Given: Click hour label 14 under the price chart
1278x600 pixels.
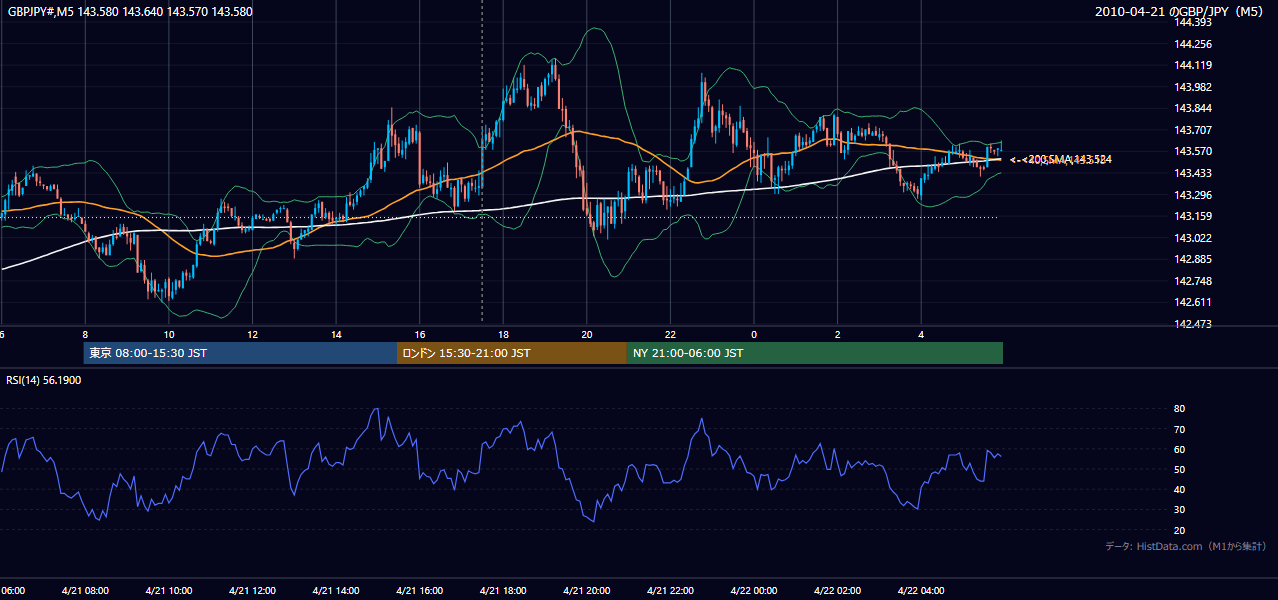Looking at the screenshot, I should [337, 334].
